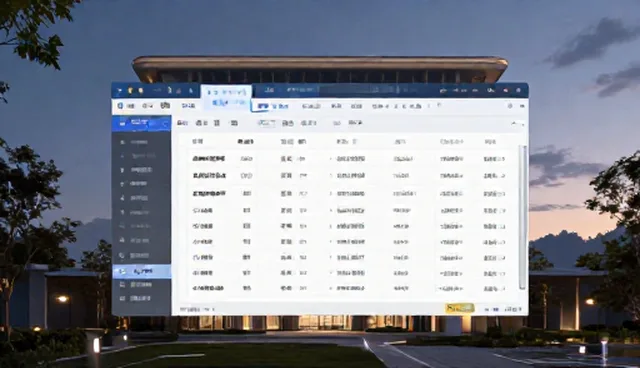Click the table's vertical scrollbar
The image size is (640, 368).
point(522,217)
